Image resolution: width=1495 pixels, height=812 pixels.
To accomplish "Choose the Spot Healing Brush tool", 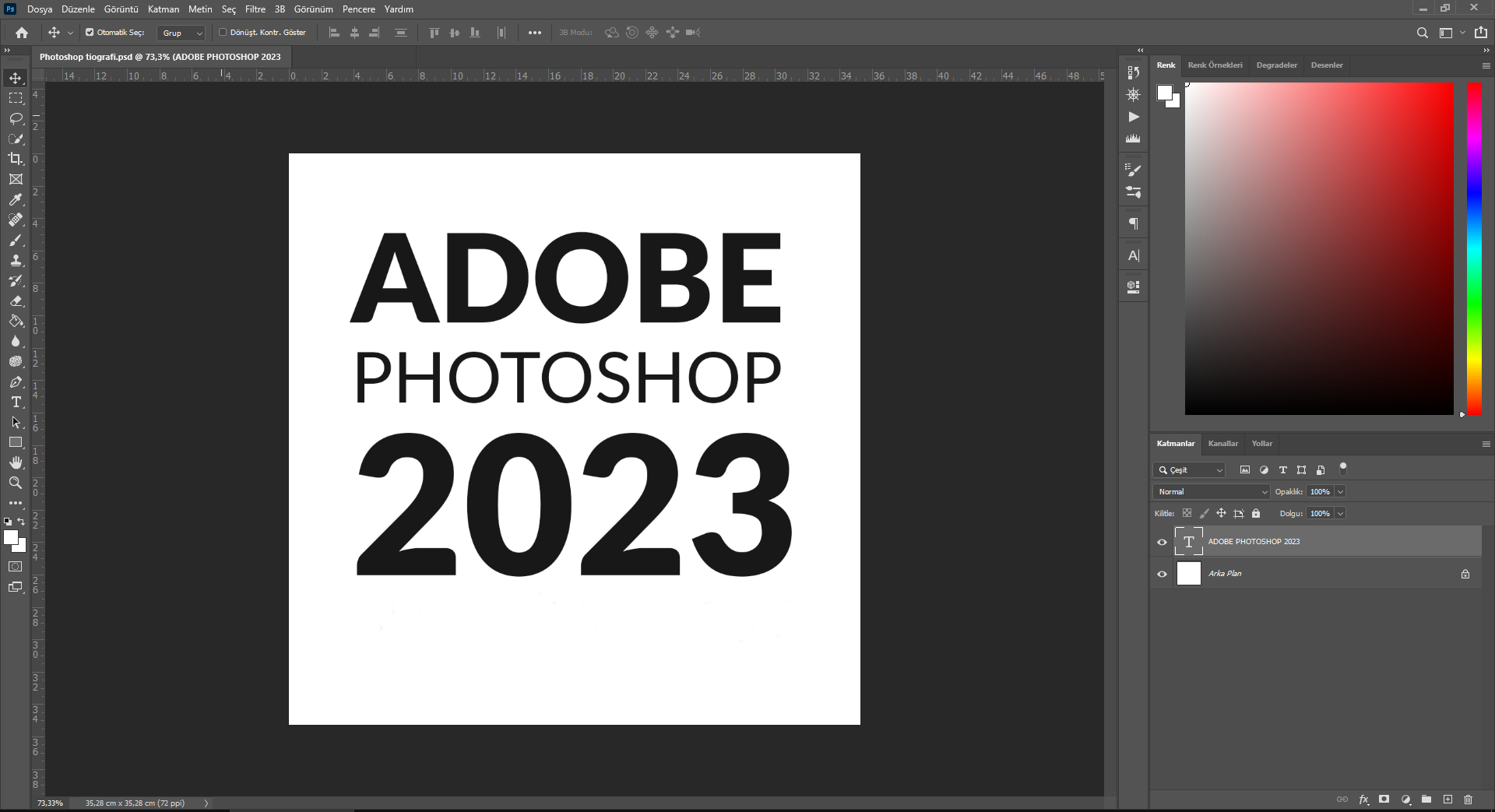I will tap(16, 220).
